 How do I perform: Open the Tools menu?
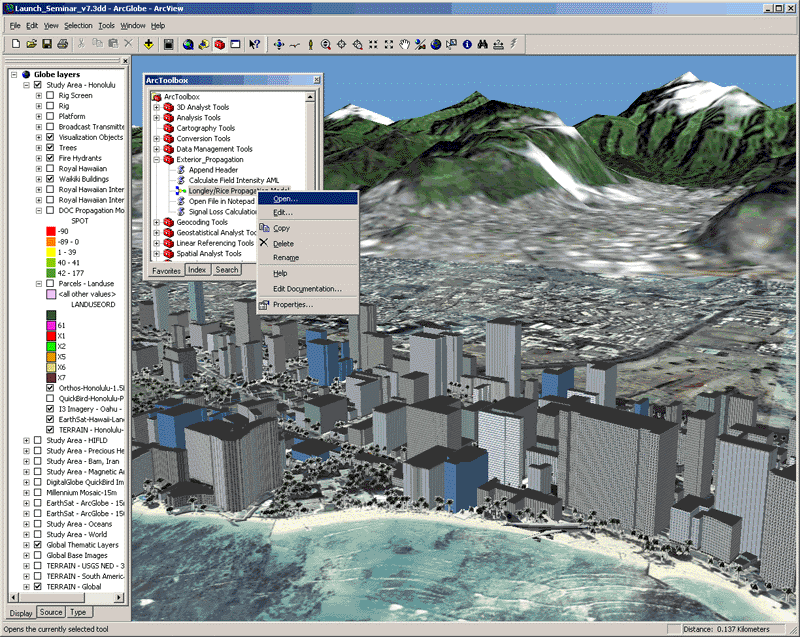[106, 26]
